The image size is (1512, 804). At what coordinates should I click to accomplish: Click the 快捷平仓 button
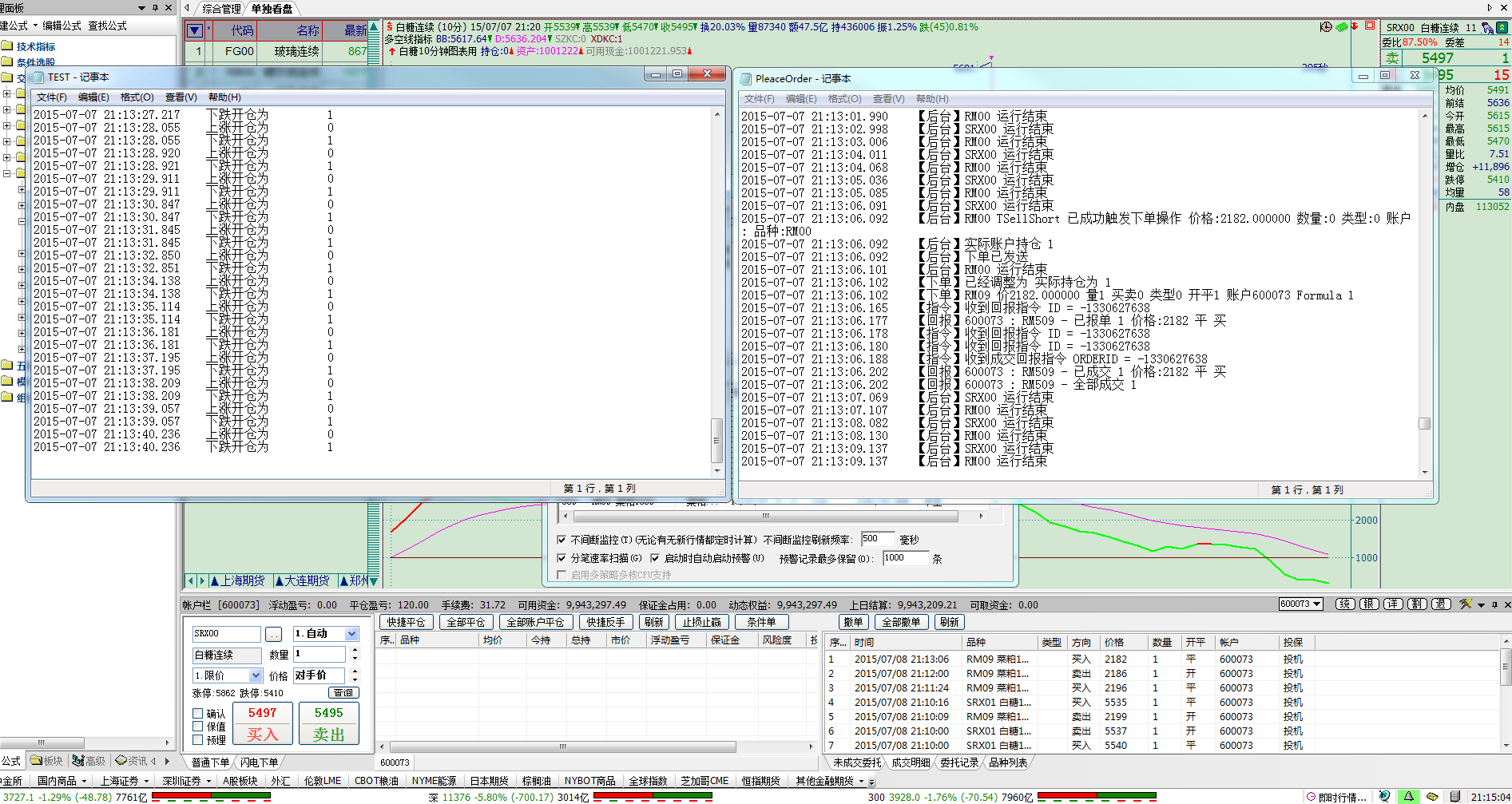coord(406,622)
